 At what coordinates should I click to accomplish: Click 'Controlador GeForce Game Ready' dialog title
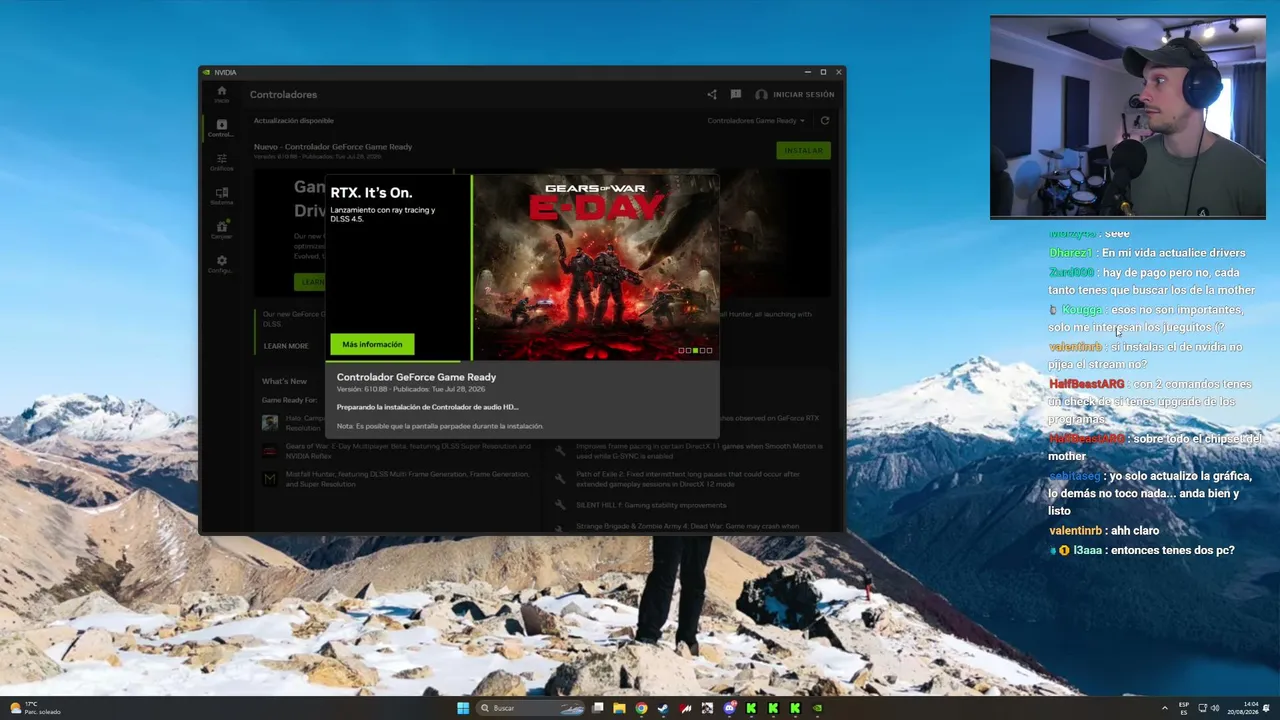[416, 377]
